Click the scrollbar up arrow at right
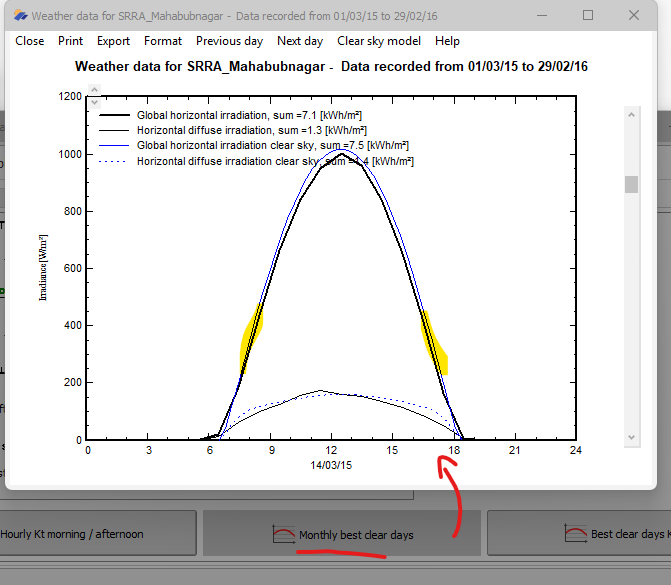The image size is (671, 585). coord(631,115)
